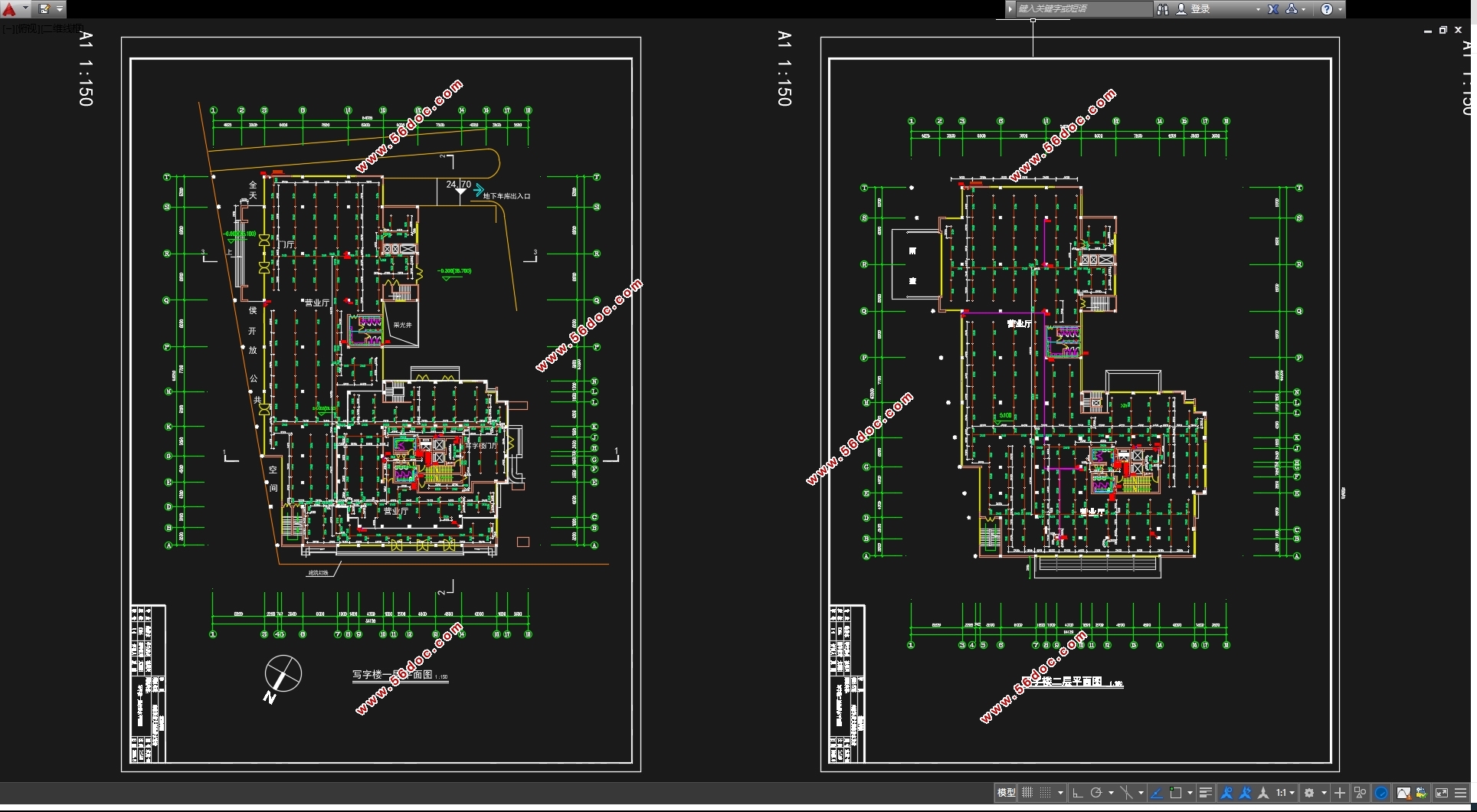Open the [俯视] view controls menu

click(x=28, y=28)
